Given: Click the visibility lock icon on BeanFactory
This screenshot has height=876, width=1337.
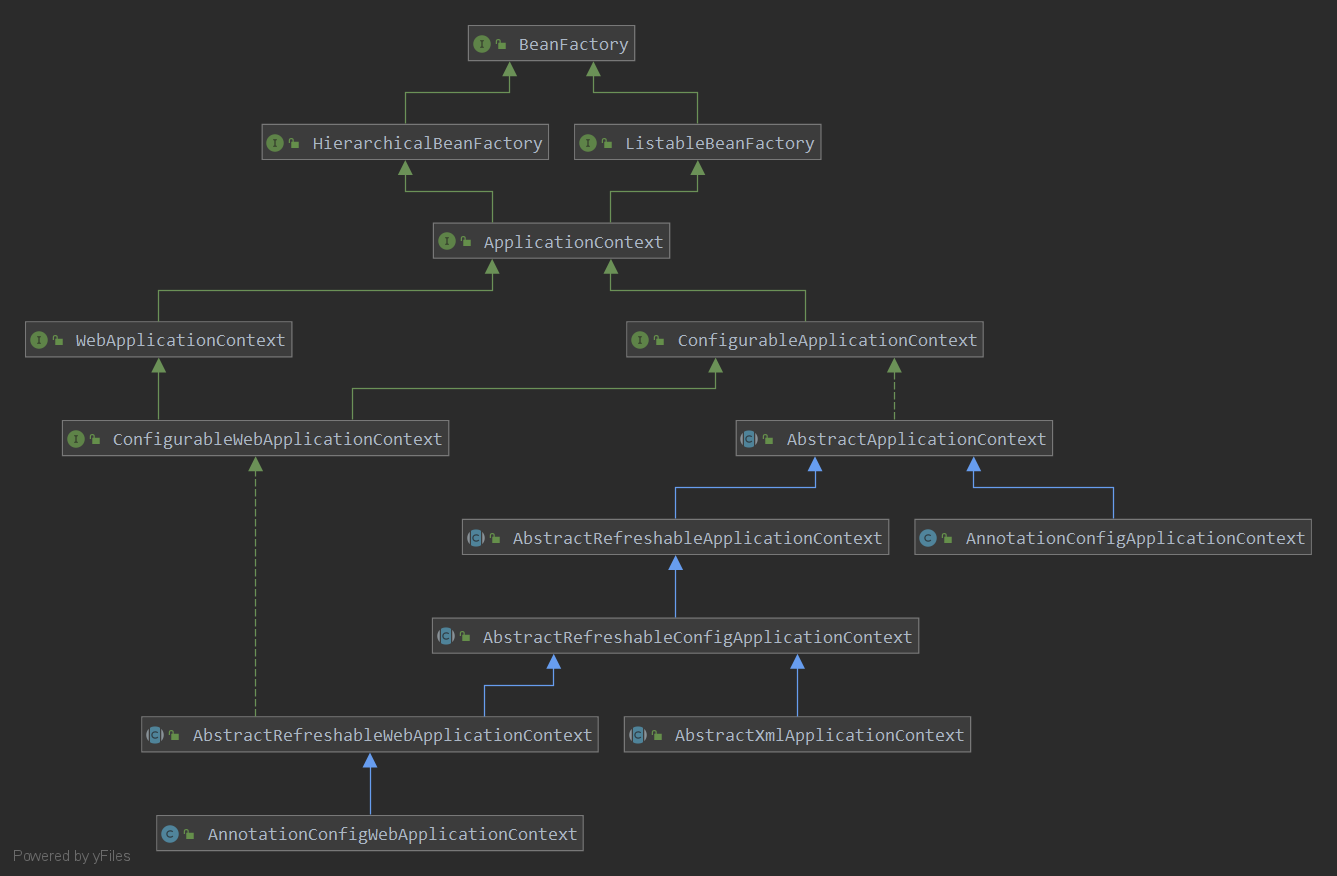Looking at the screenshot, I should tap(501, 45).
